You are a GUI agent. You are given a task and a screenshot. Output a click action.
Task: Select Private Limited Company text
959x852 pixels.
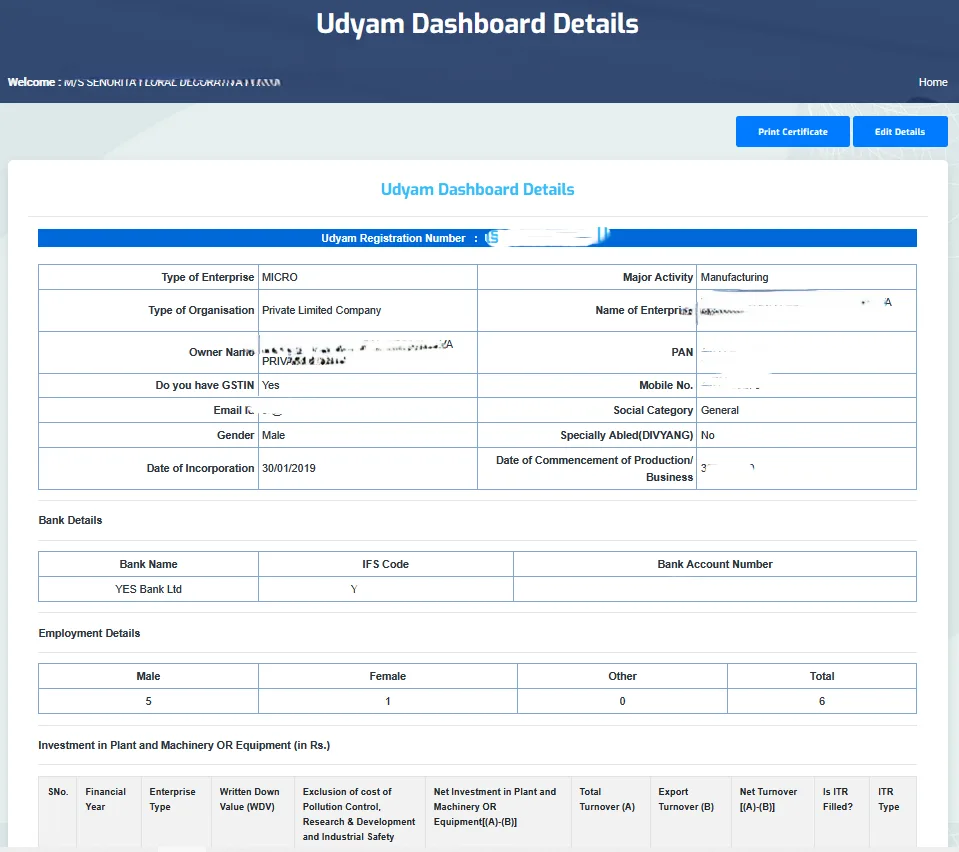pos(321,310)
